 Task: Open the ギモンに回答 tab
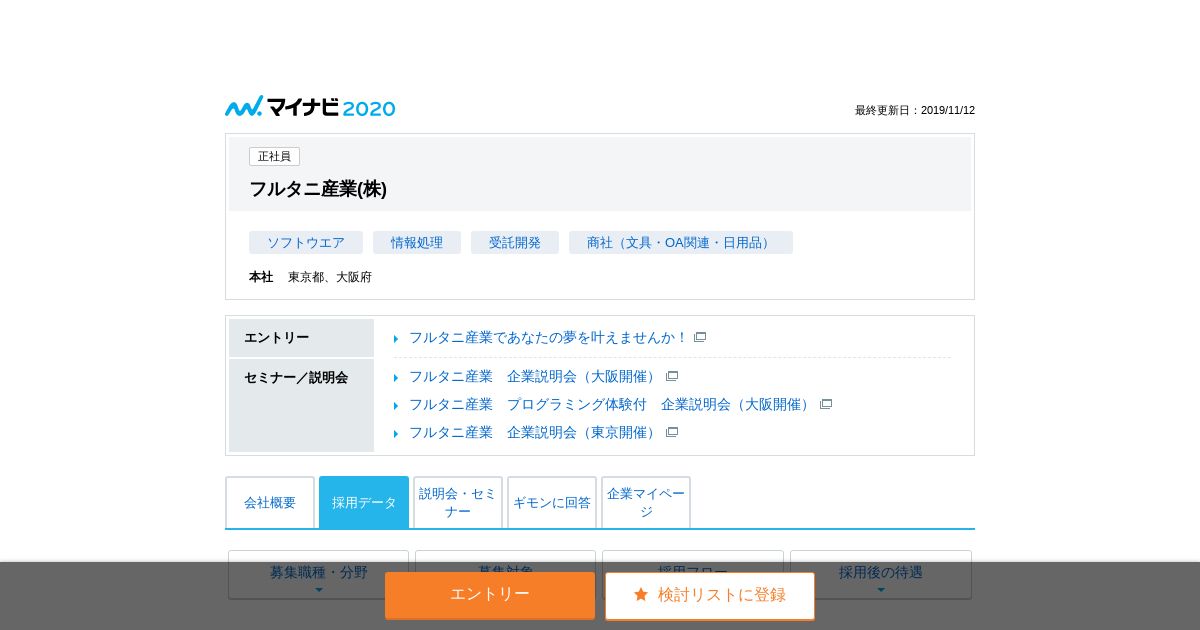(x=552, y=502)
